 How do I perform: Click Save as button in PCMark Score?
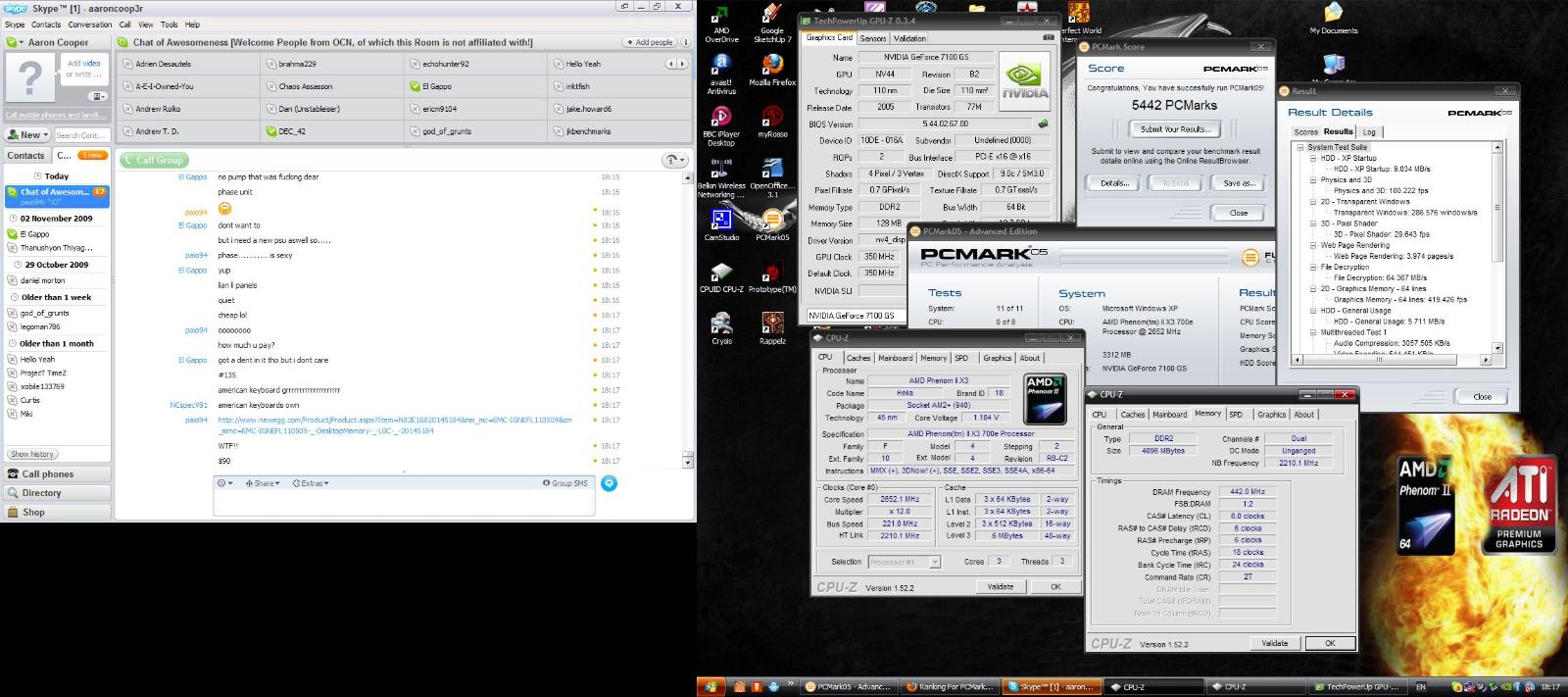coord(1239,183)
